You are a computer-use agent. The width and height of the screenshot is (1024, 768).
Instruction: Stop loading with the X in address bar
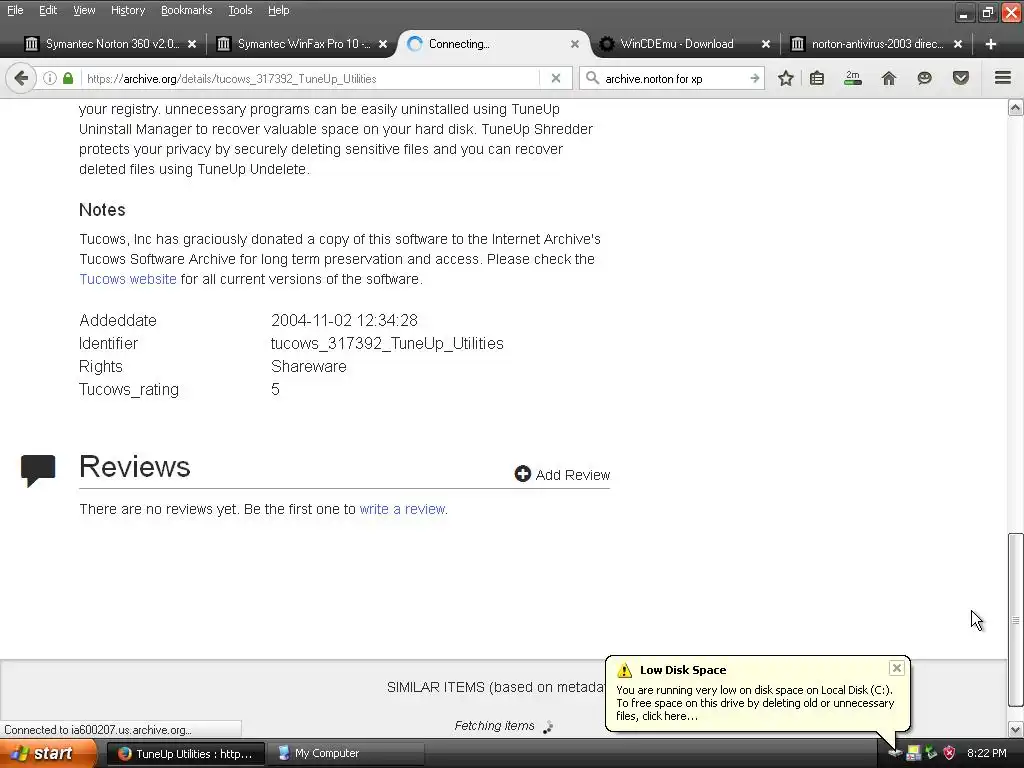tap(556, 78)
